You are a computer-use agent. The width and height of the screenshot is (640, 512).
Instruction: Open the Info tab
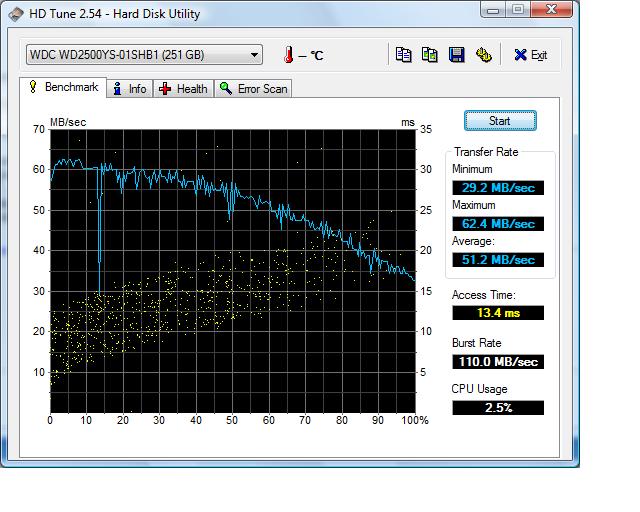point(129,89)
